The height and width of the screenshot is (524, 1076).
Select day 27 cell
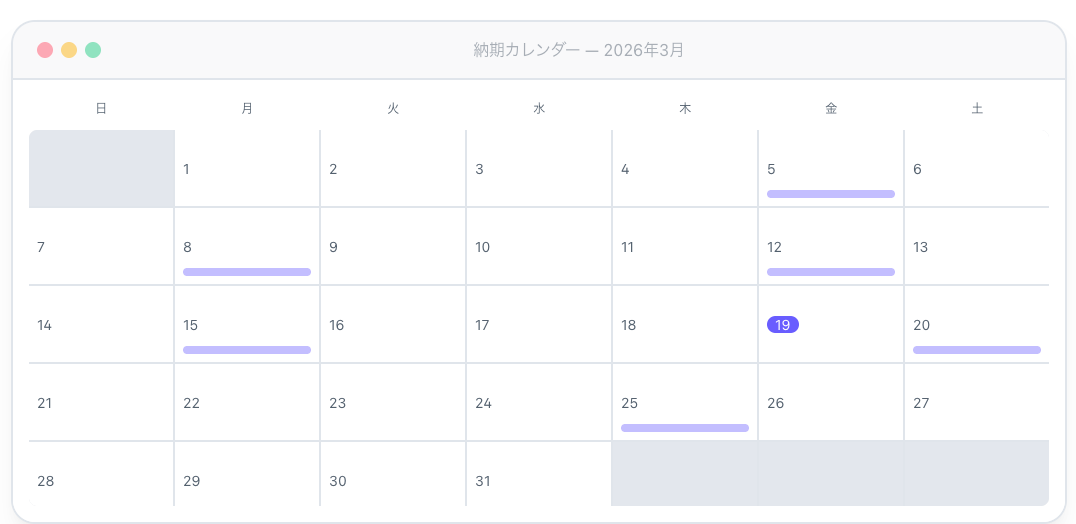pos(976,403)
